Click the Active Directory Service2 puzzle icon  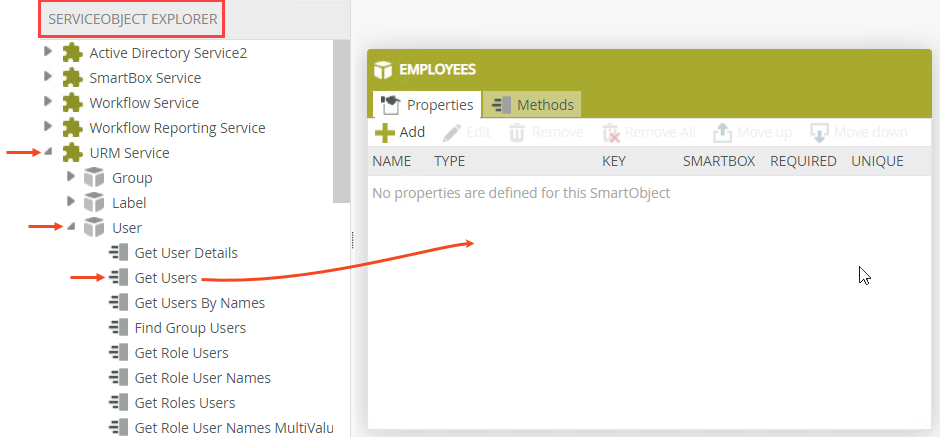click(x=72, y=53)
